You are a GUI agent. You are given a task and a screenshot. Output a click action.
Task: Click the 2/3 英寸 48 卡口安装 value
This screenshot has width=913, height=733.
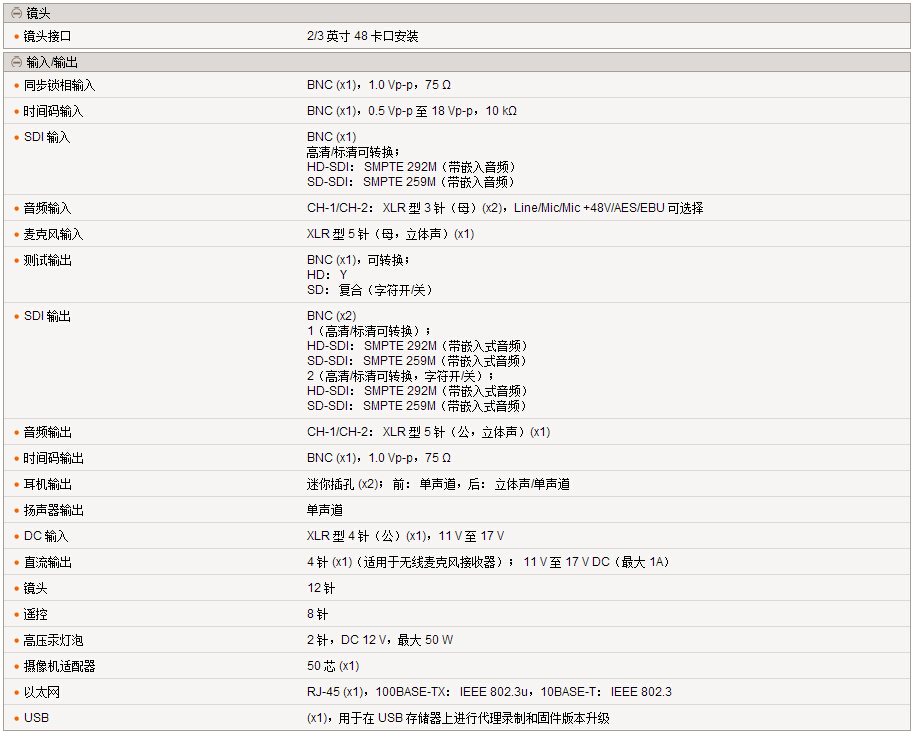[363, 37]
